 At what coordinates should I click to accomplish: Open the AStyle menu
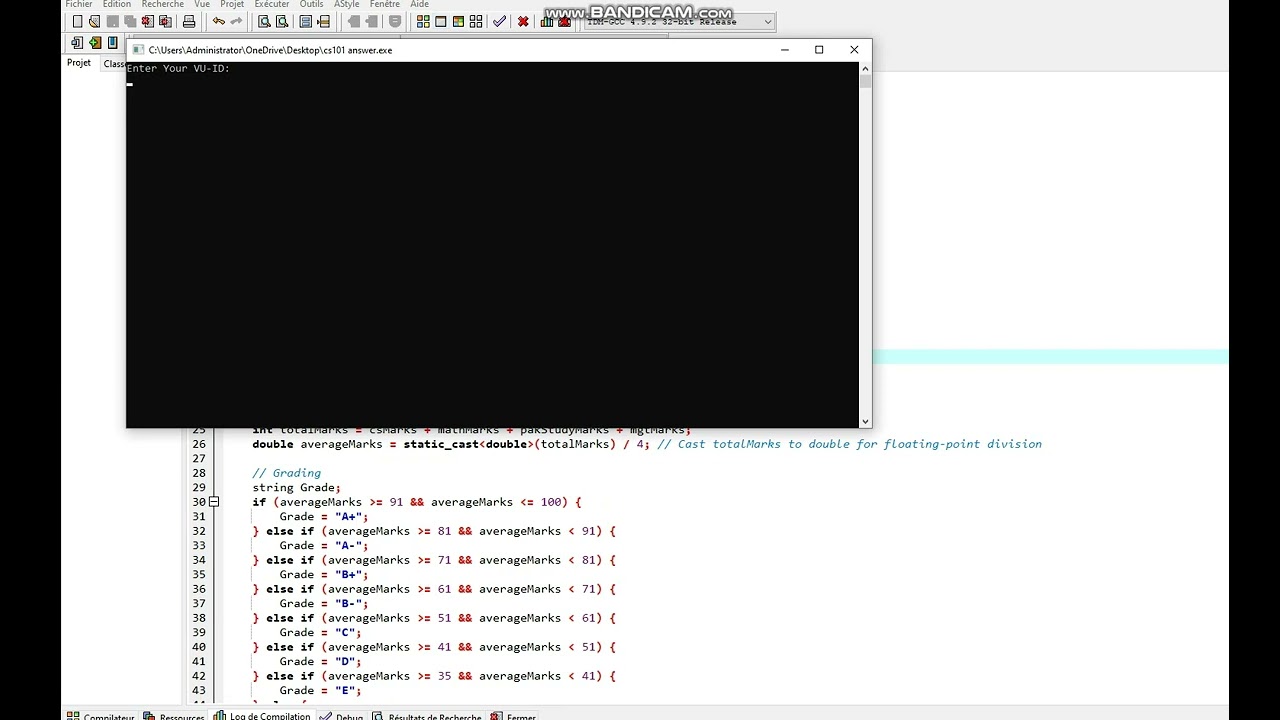click(347, 4)
